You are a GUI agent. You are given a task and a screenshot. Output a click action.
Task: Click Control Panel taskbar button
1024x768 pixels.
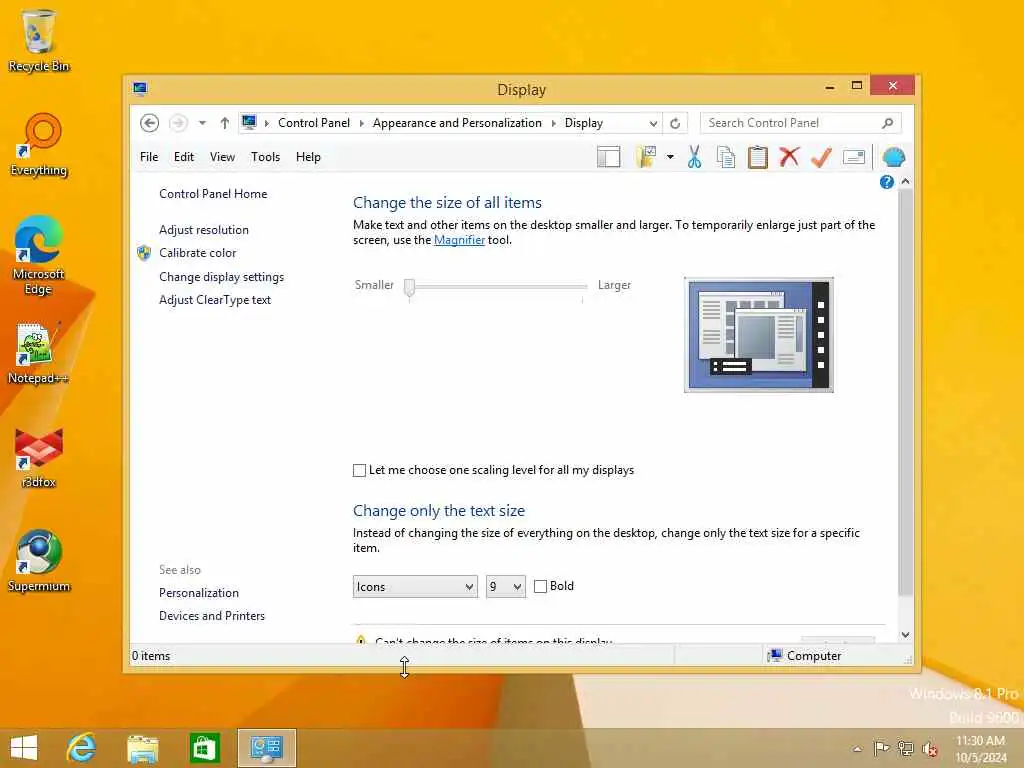(x=266, y=748)
